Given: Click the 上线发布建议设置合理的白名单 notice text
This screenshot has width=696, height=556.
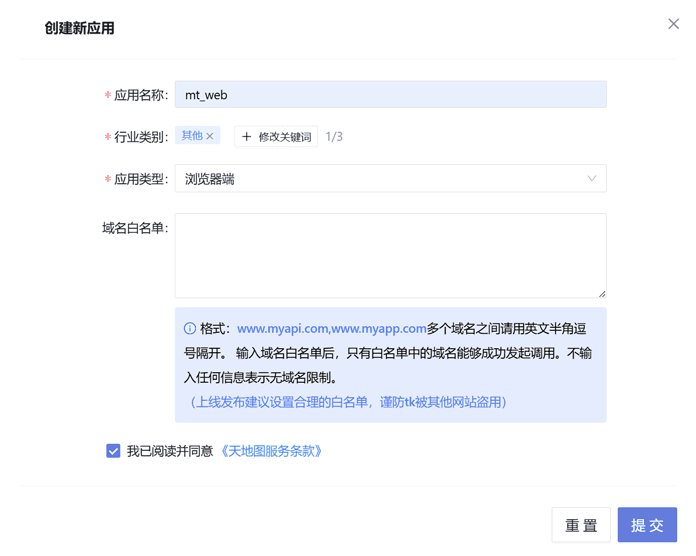Looking at the screenshot, I should [348, 402].
